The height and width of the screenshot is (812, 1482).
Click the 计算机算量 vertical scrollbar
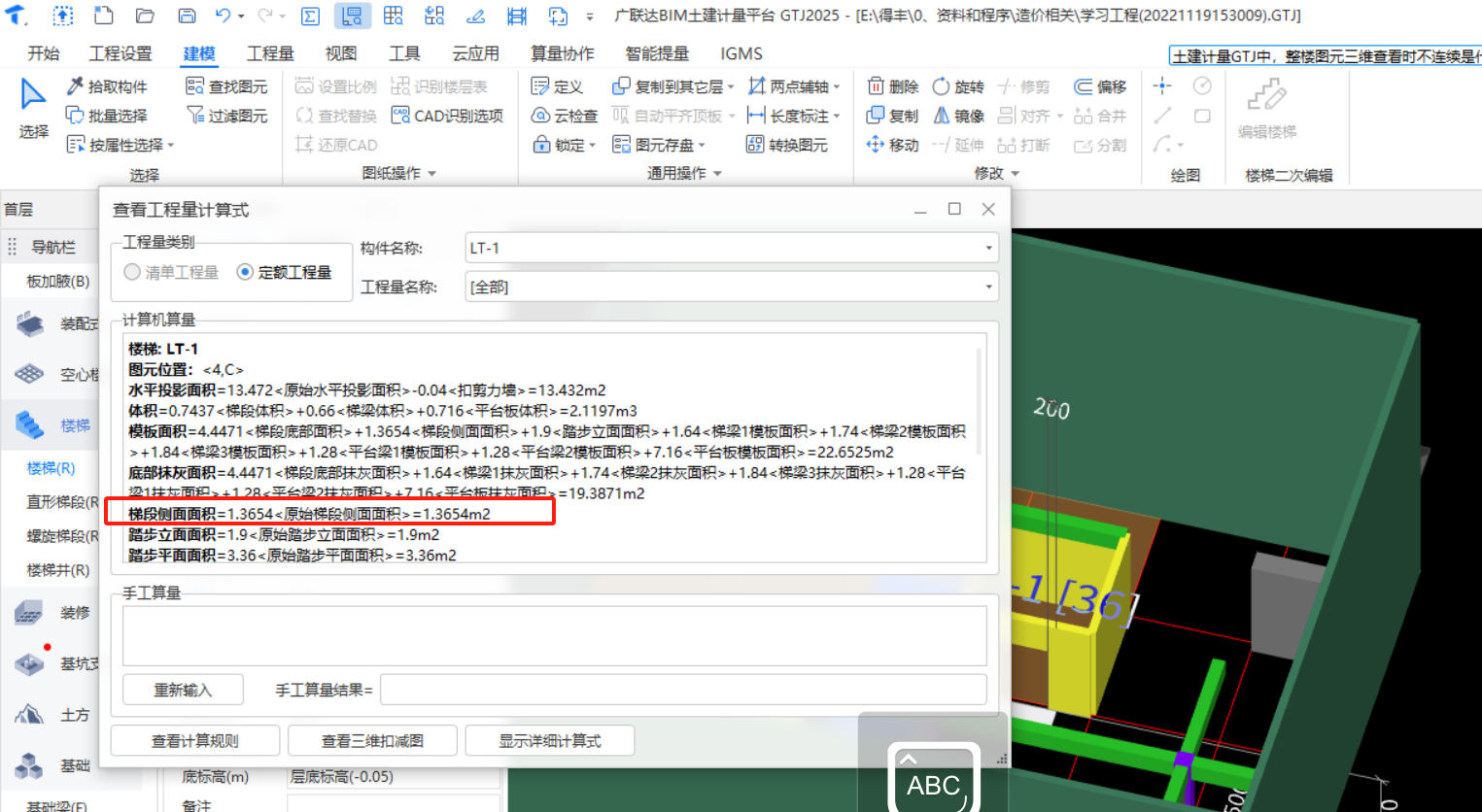(979, 400)
